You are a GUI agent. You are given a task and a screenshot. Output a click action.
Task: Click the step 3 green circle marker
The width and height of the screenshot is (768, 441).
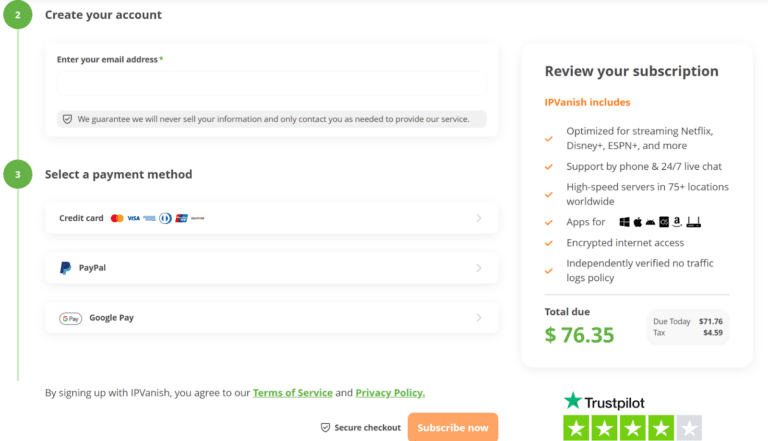[x=17, y=174]
